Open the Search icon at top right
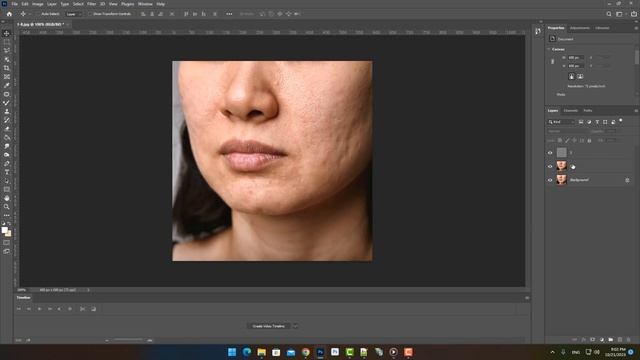Viewport: 640px width, 360px height. (609, 14)
